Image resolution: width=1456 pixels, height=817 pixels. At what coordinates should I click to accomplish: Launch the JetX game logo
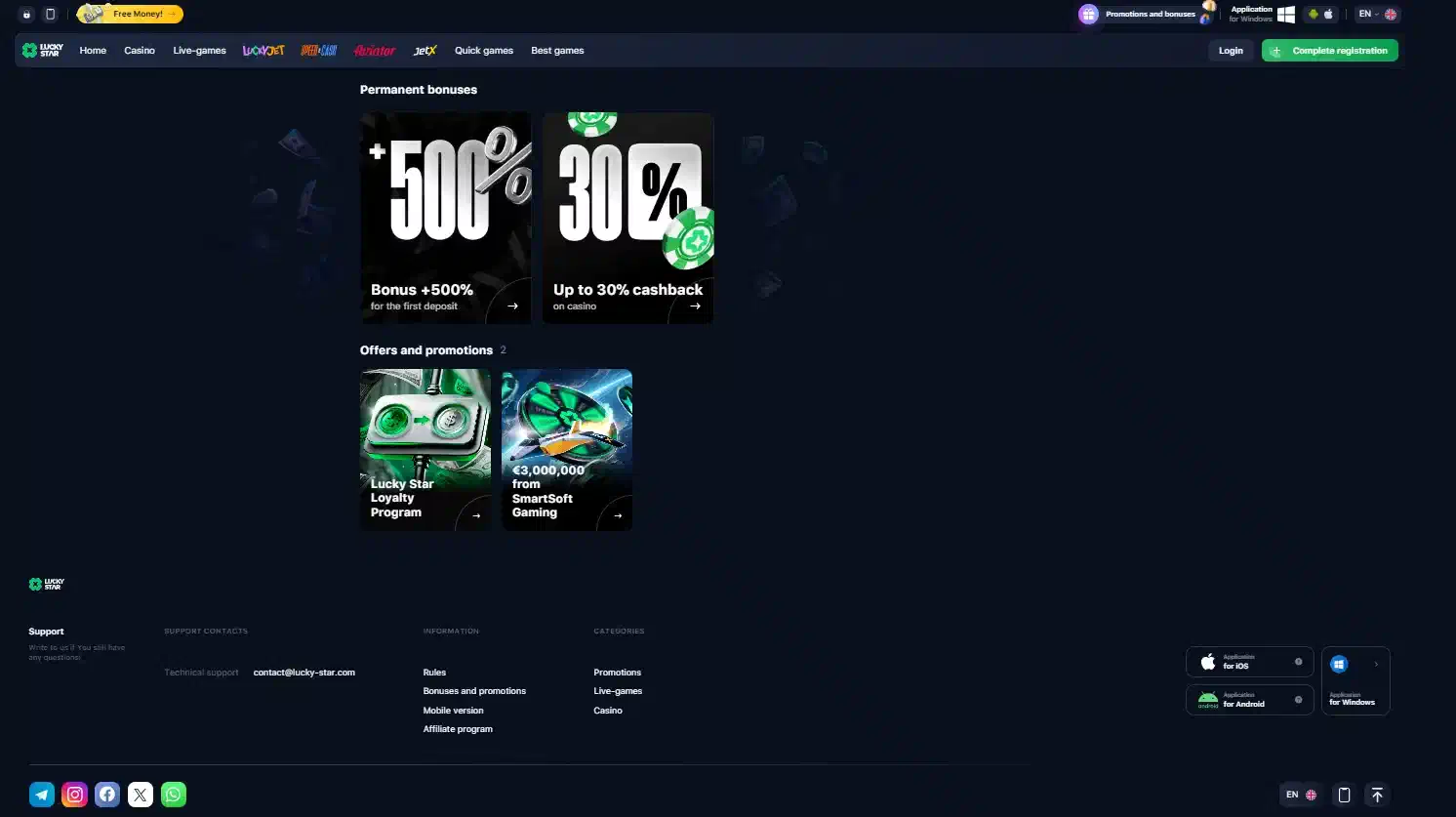(x=425, y=51)
